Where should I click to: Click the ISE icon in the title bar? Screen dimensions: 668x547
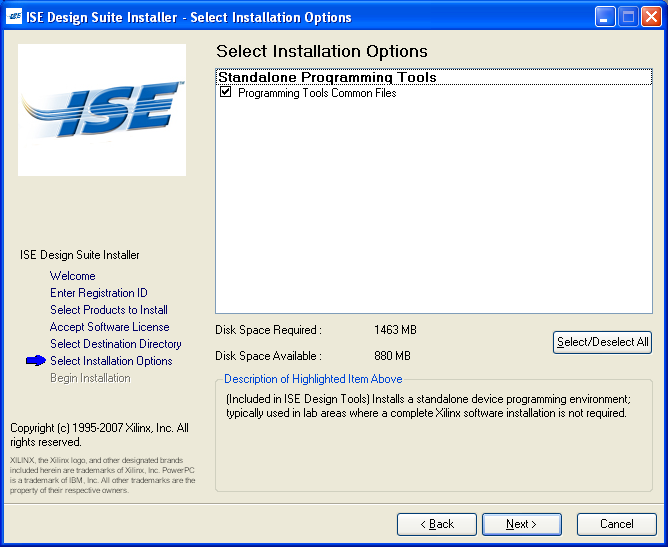coord(15,17)
